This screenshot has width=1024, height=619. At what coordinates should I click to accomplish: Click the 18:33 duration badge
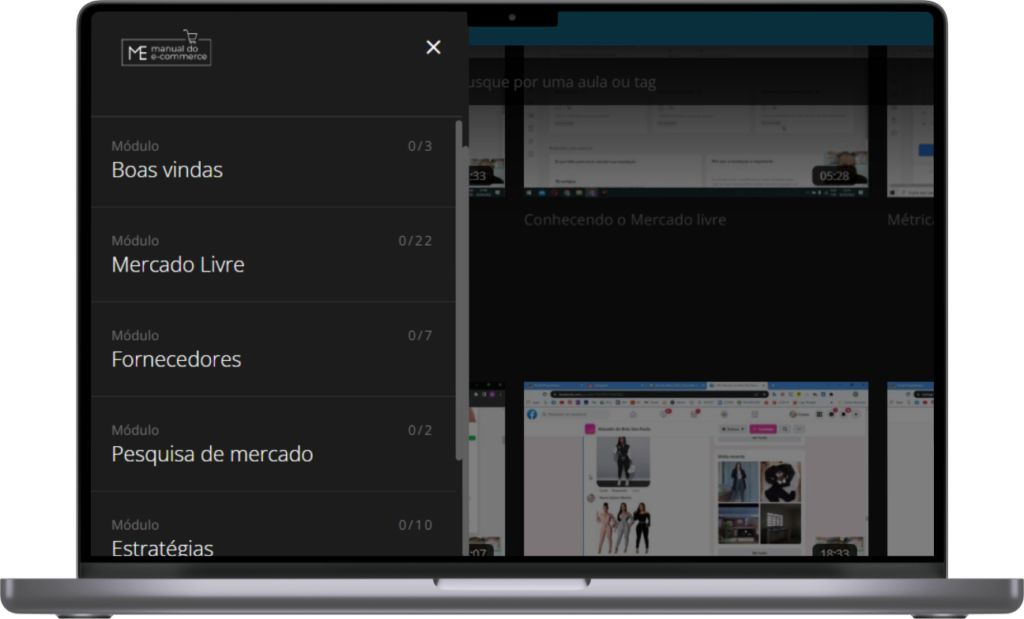[834, 553]
